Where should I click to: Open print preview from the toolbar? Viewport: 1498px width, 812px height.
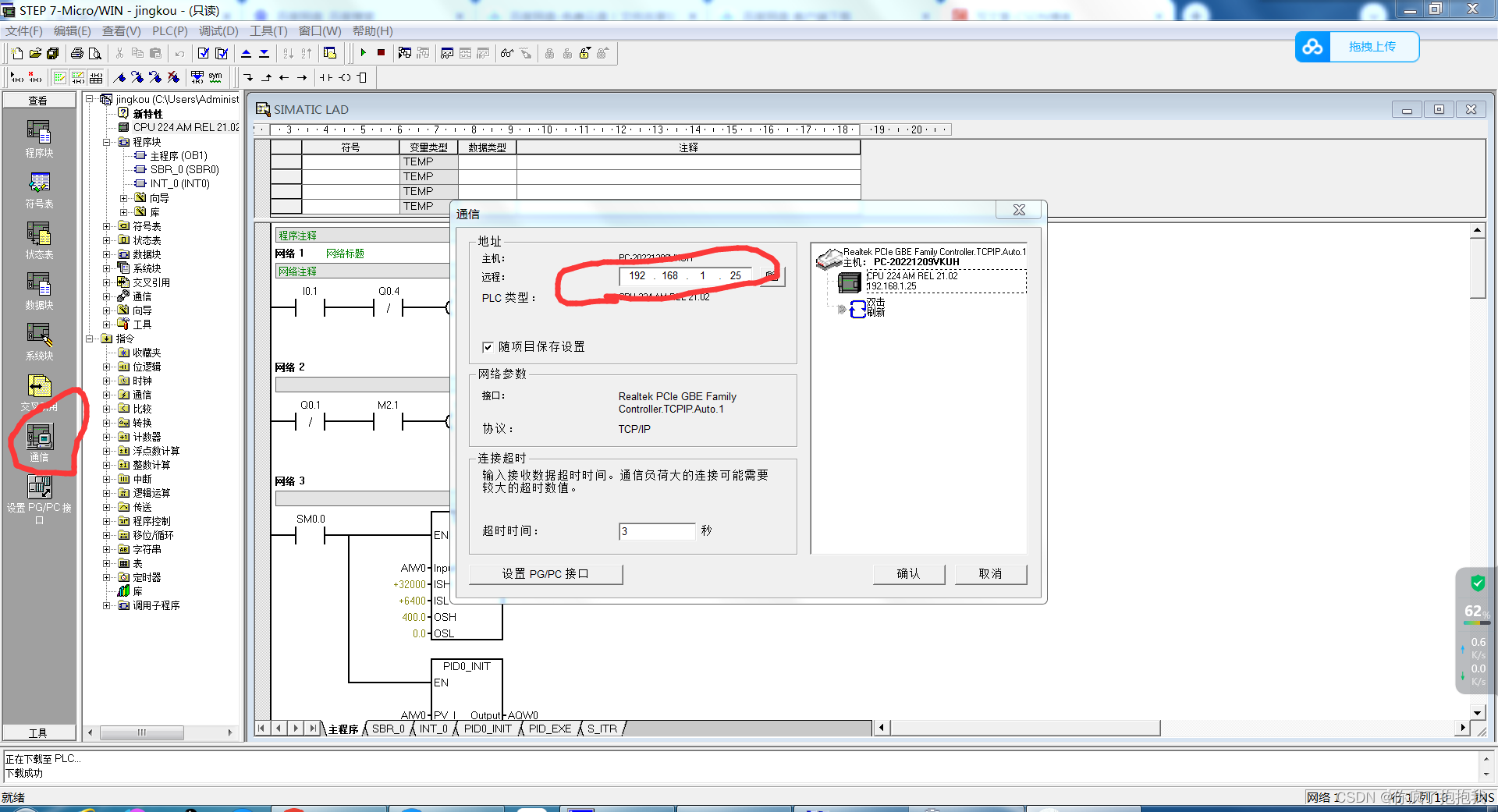tap(95, 53)
